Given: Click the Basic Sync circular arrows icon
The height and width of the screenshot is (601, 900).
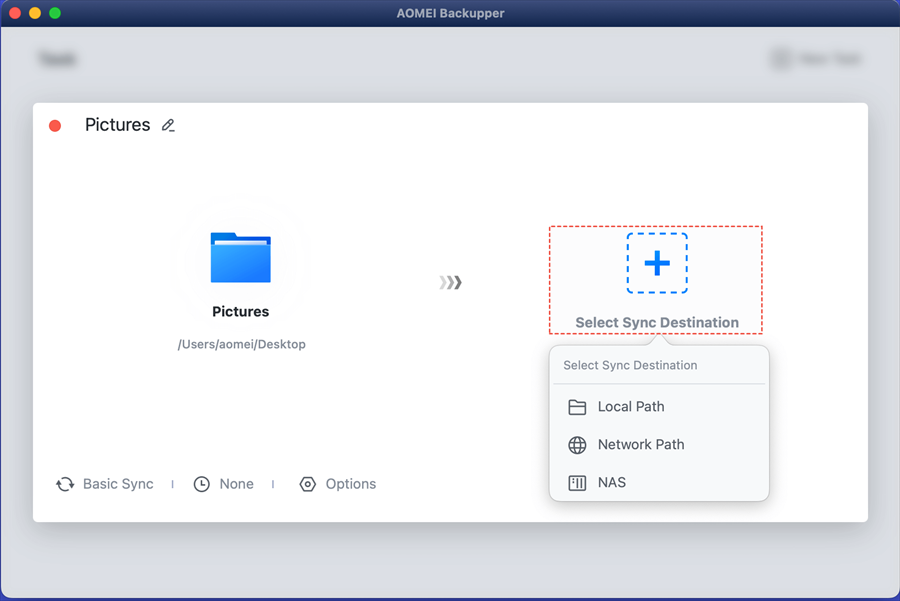Looking at the screenshot, I should click(x=65, y=484).
